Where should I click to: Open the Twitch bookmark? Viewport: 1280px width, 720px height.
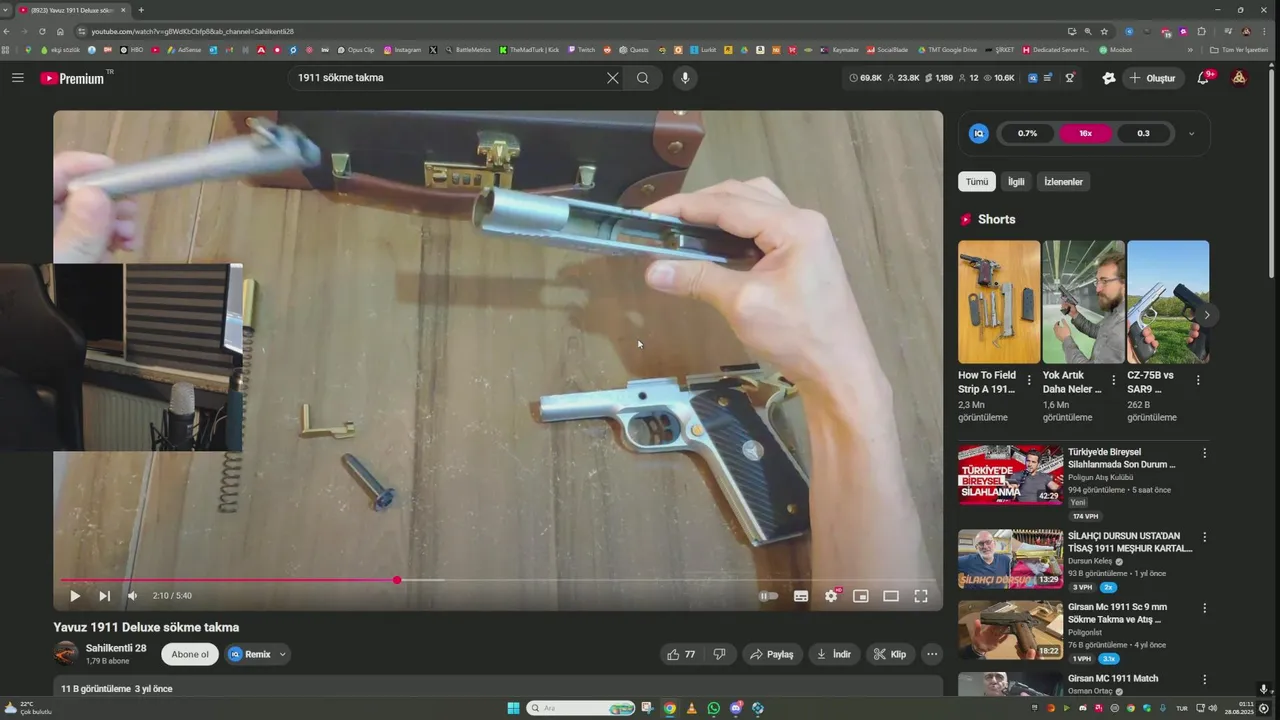(581, 50)
